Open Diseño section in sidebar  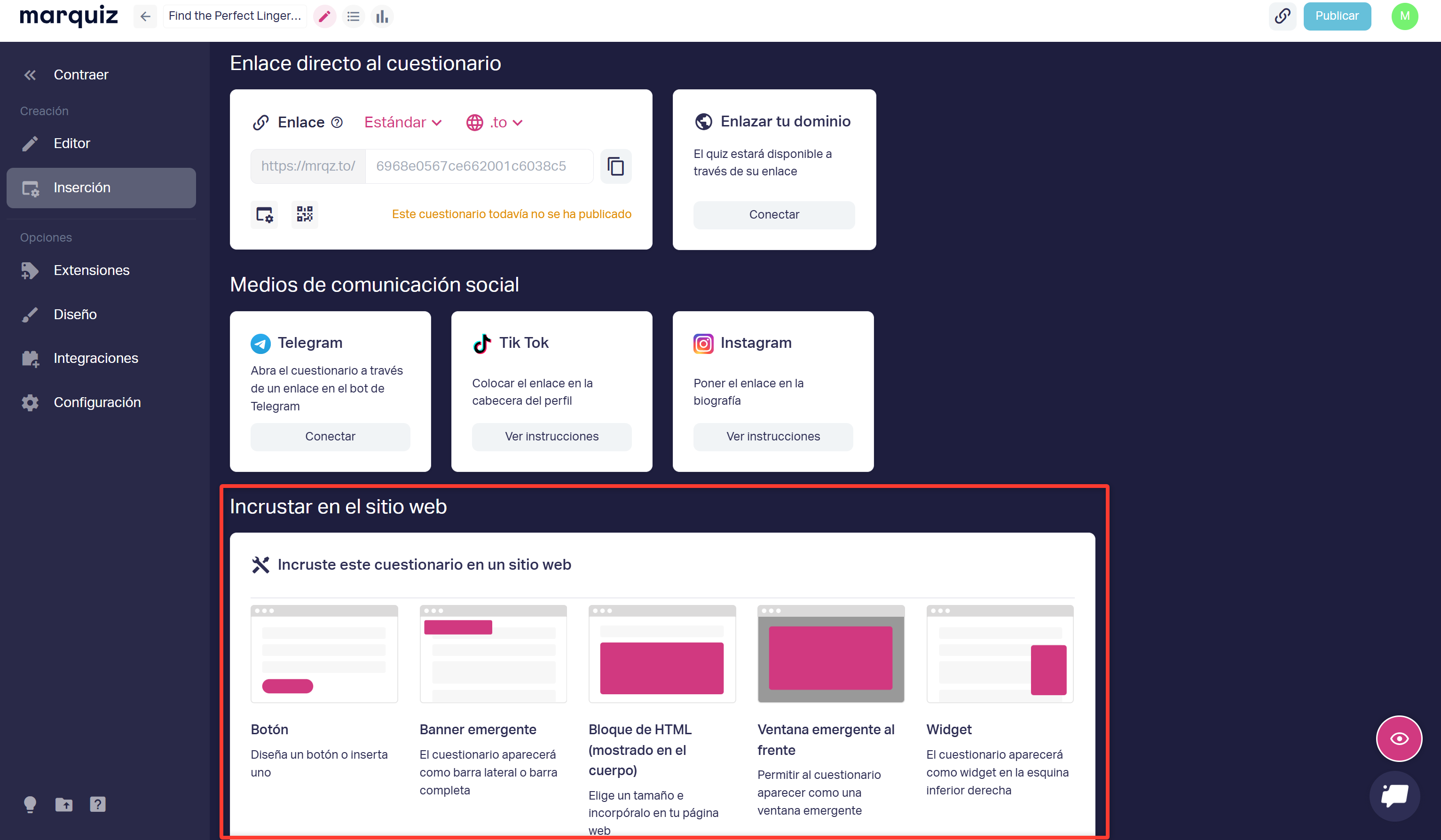coord(75,314)
